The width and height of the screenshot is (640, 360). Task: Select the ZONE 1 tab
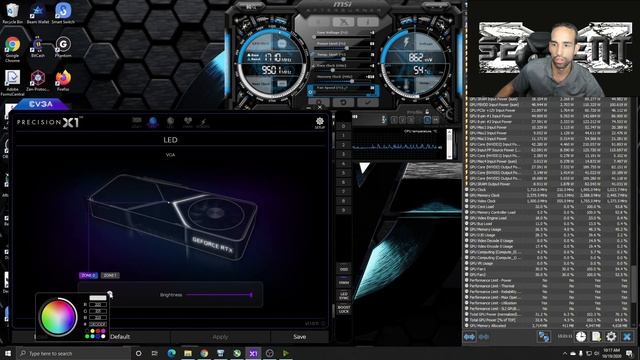[x=110, y=276]
